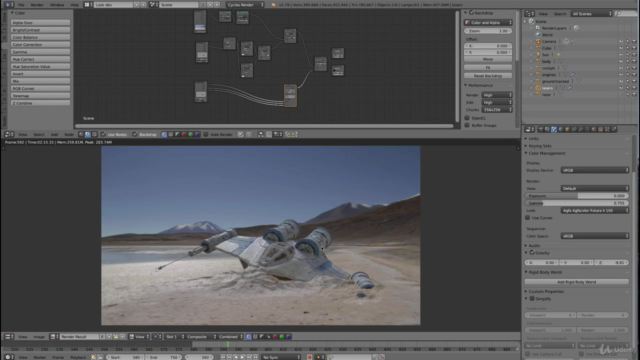Open the Display Device sRGB dropdown
Image resolution: width=640 pixels, height=360 pixels.
click(x=595, y=170)
